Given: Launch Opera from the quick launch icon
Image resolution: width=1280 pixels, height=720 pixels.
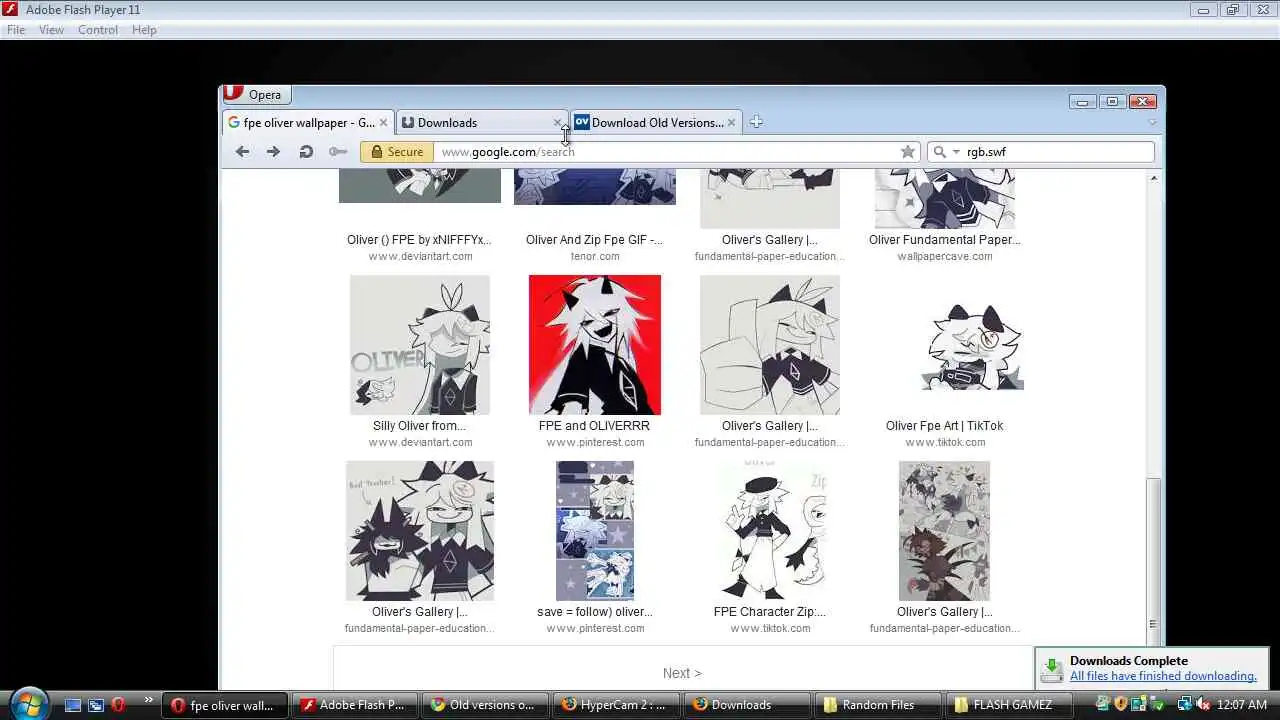Looking at the screenshot, I should [x=118, y=705].
